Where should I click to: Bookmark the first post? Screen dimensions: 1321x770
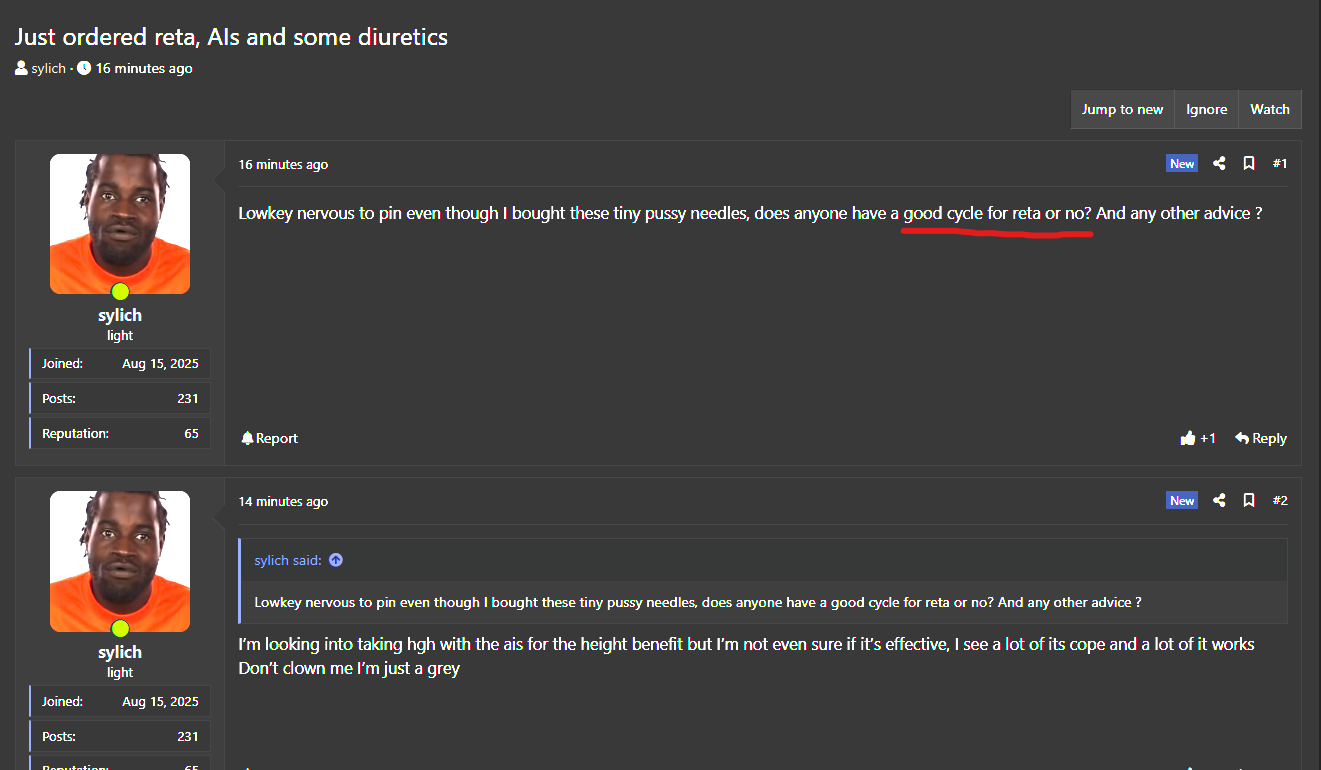(1249, 163)
